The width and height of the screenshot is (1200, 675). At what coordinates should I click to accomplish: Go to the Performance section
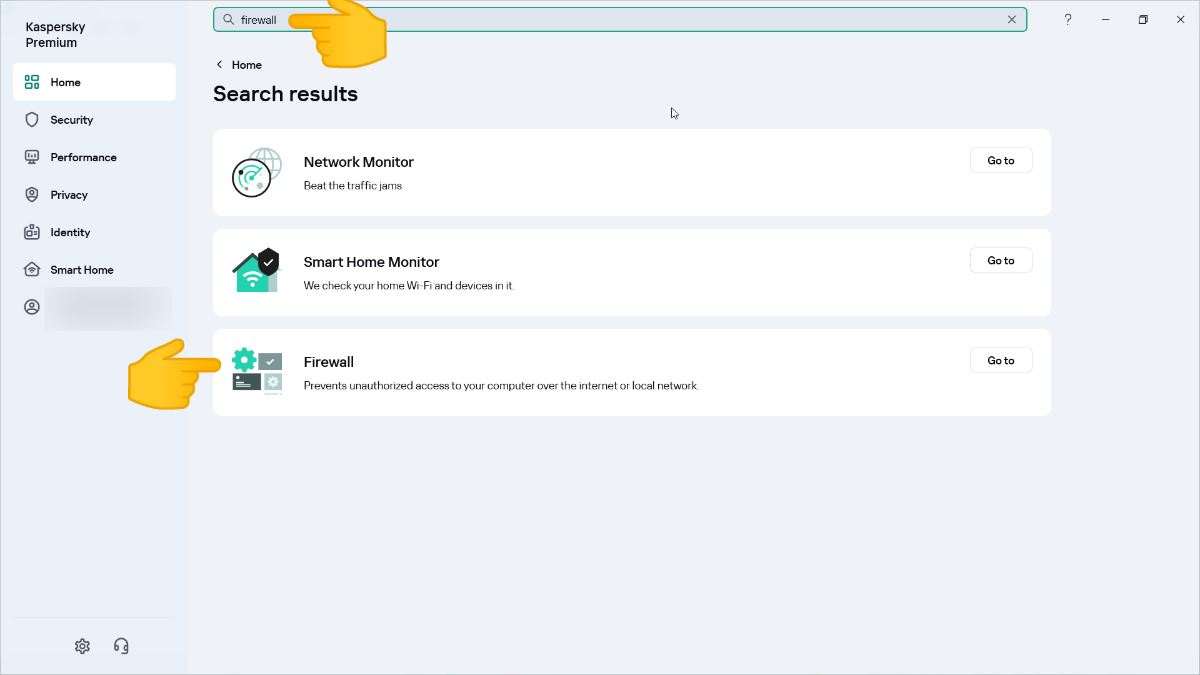click(x=94, y=157)
